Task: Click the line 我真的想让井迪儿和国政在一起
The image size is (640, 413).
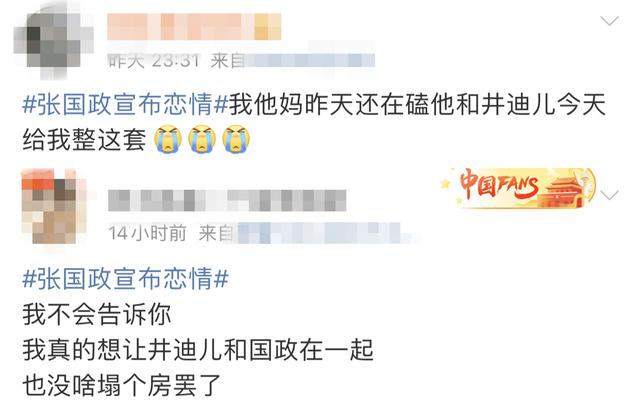Action: coord(198,350)
